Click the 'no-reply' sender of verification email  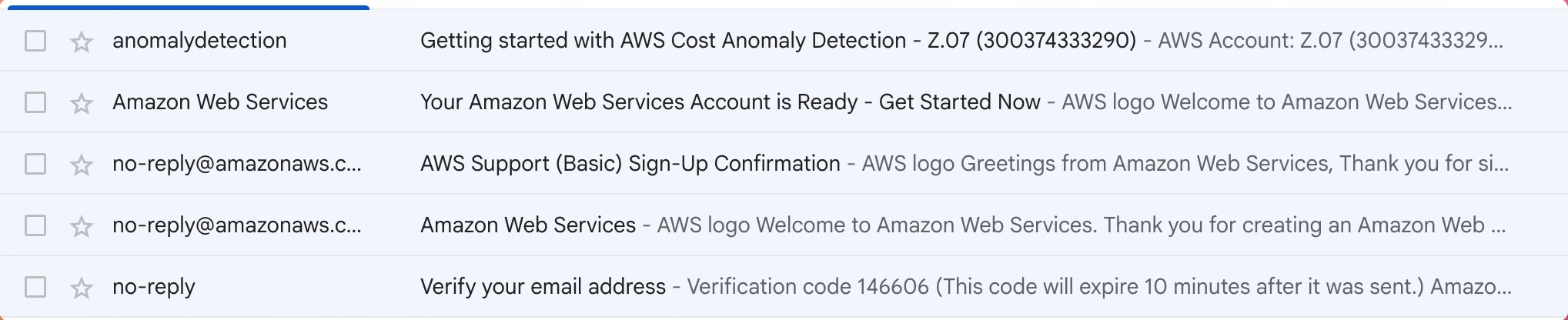pyautogui.click(x=154, y=287)
